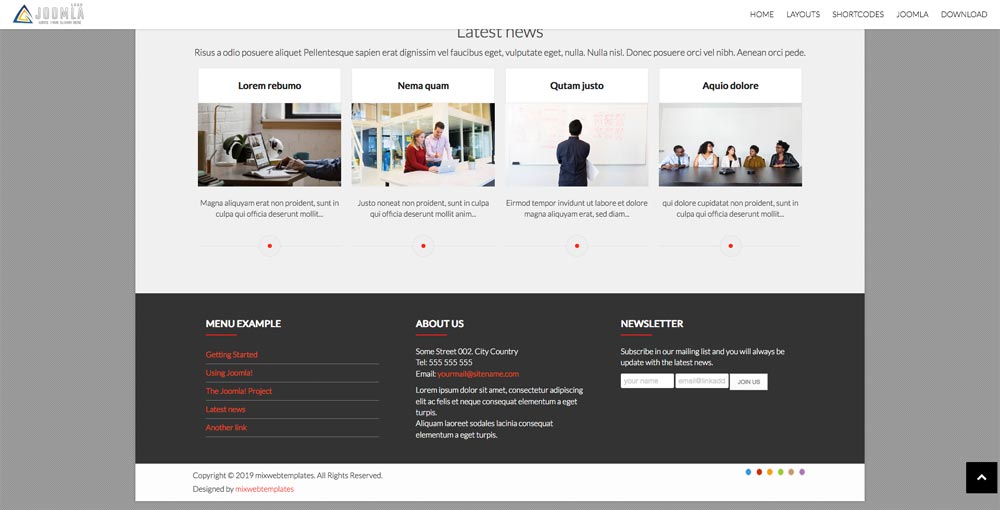Open the Shortcodes menu
The width and height of the screenshot is (1000, 510).
point(858,15)
